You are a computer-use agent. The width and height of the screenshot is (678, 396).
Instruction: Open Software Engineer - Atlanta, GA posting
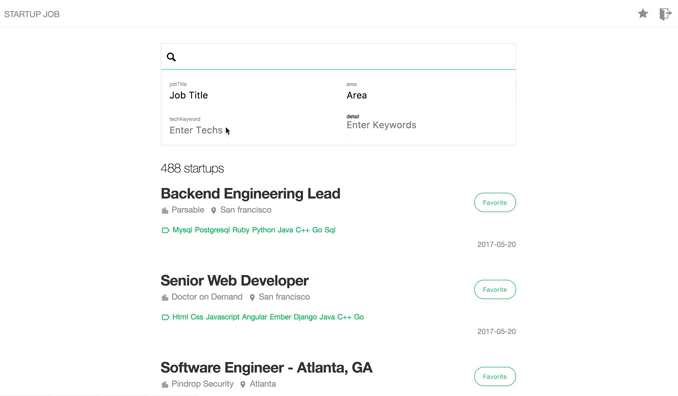pos(266,368)
